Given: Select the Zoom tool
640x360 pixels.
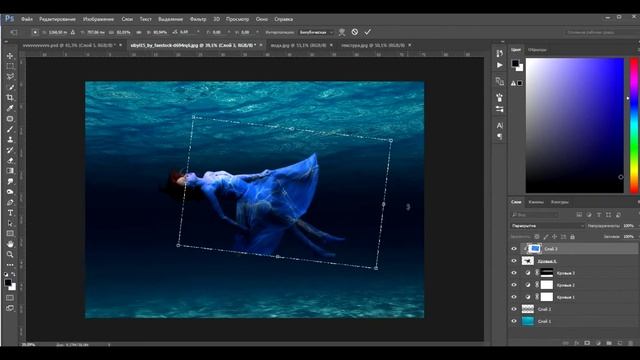Looking at the screenshot, I should 10,254.
